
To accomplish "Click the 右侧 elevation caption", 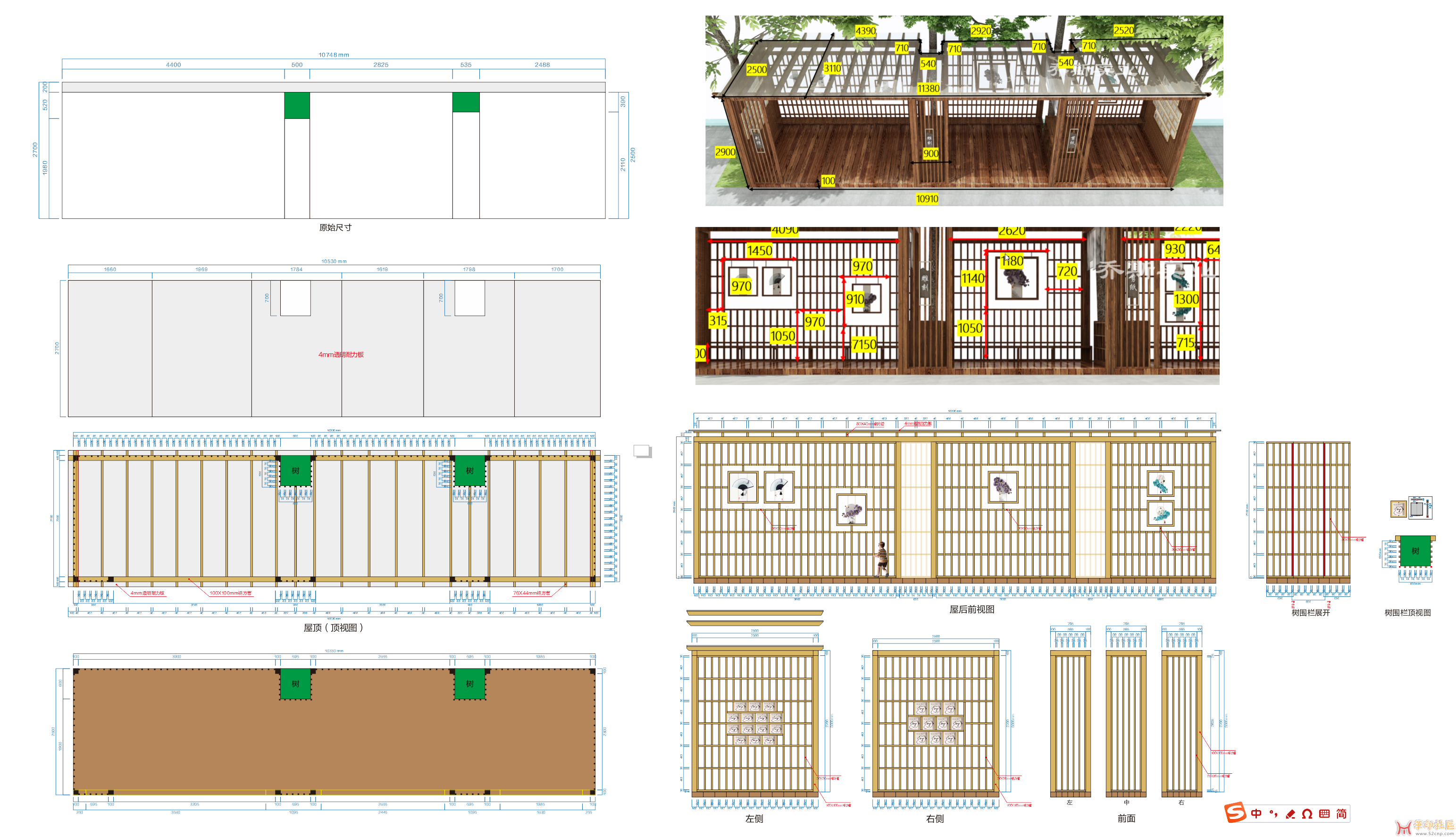I will tap(935, 819).
